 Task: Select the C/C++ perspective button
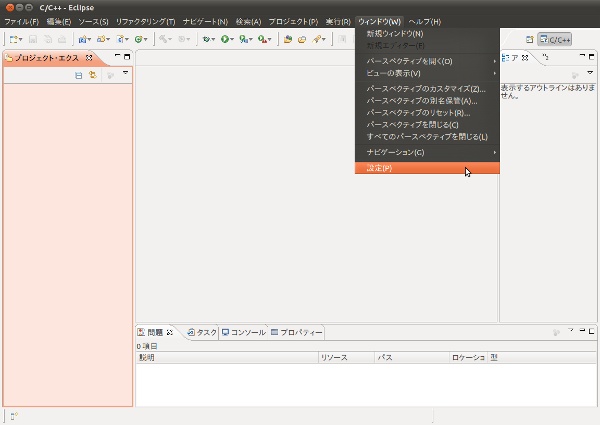pyautogui.click(x=555, y=39)
